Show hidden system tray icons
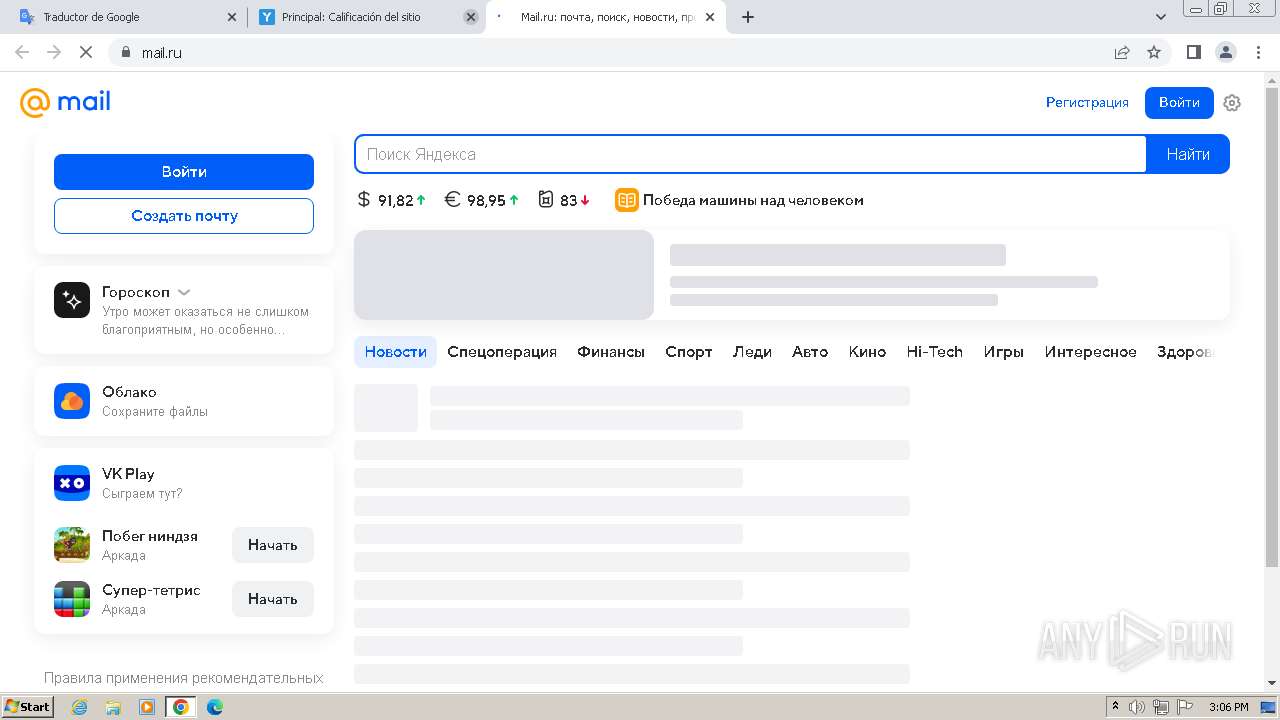1280x720 pixels. 1116,707
